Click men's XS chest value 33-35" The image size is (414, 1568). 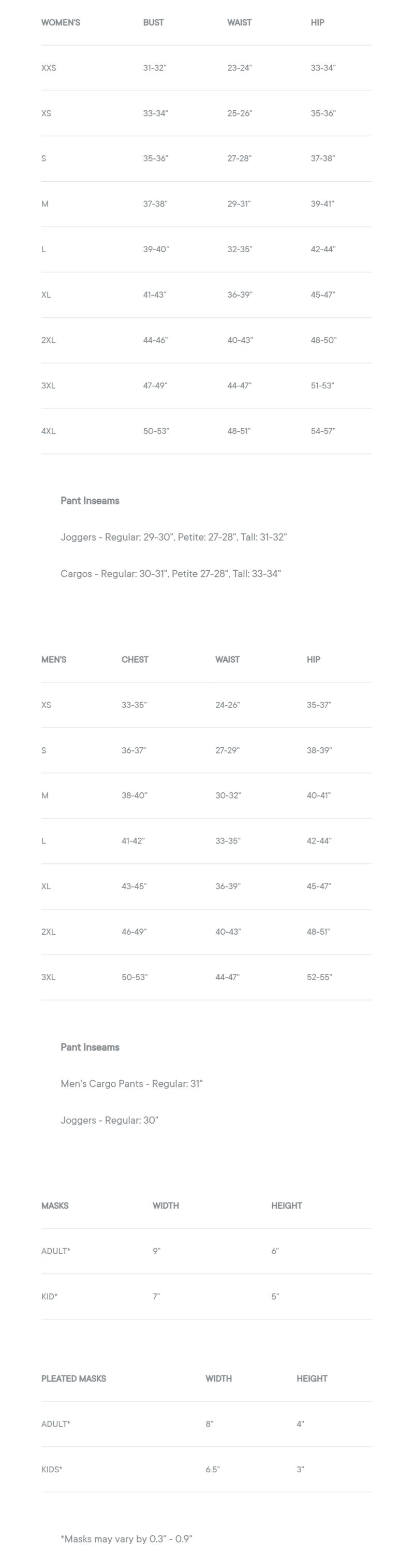click(x=134, y=705)
